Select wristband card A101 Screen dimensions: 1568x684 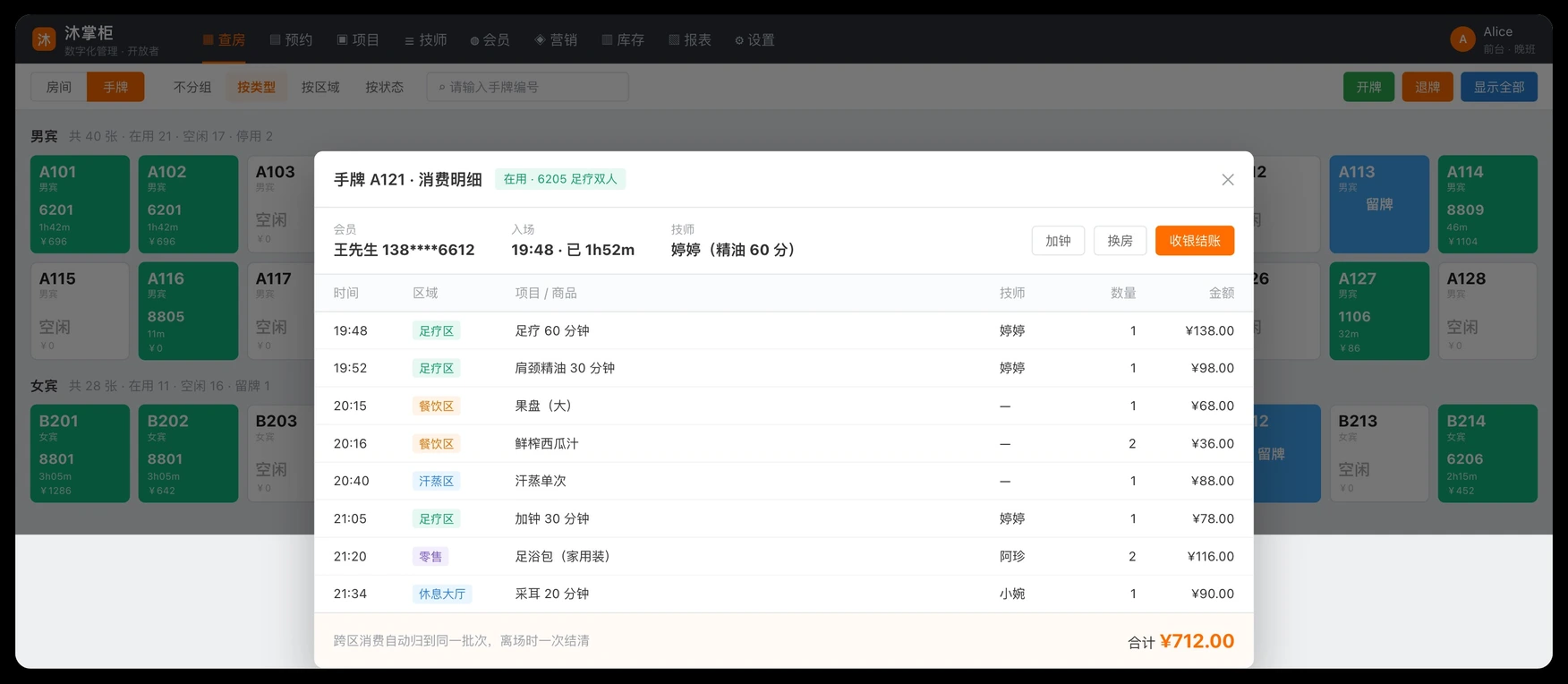[80, 204]
